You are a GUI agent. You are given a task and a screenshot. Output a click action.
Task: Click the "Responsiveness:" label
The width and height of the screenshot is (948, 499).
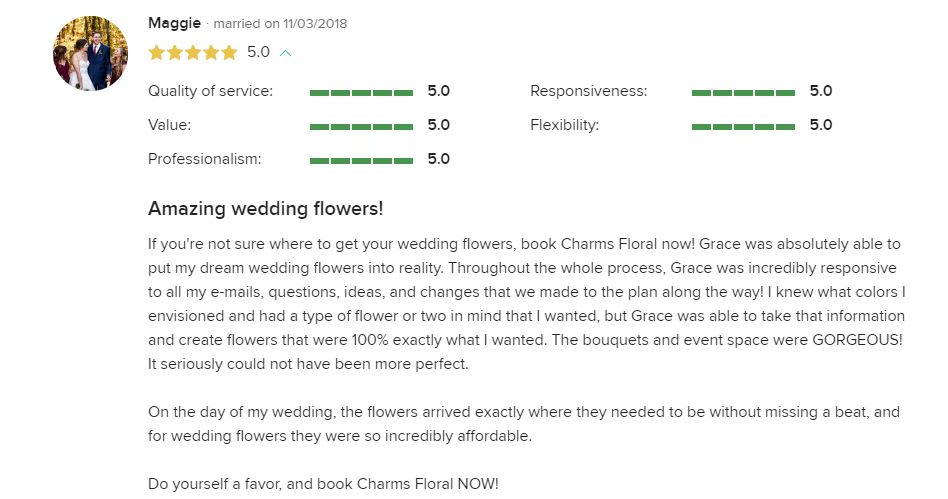tap(588, 91)
